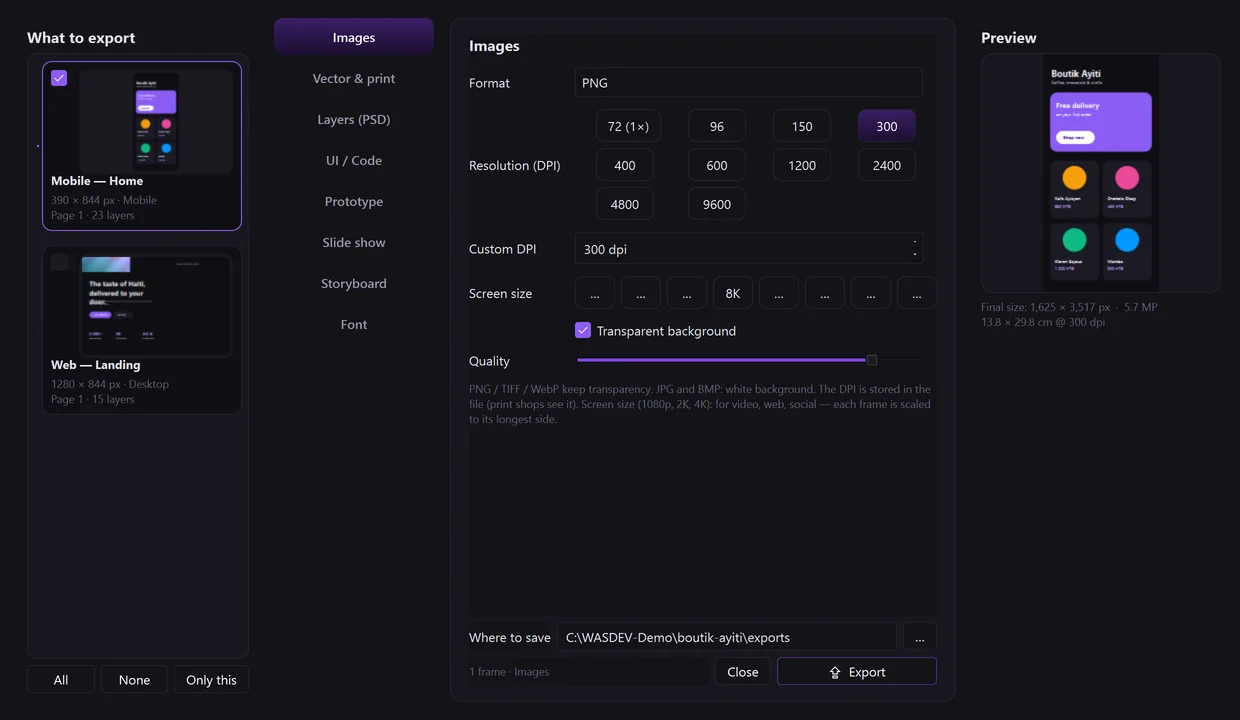Choose the 72 (1×) resolution preset

(x=628, y=126)
